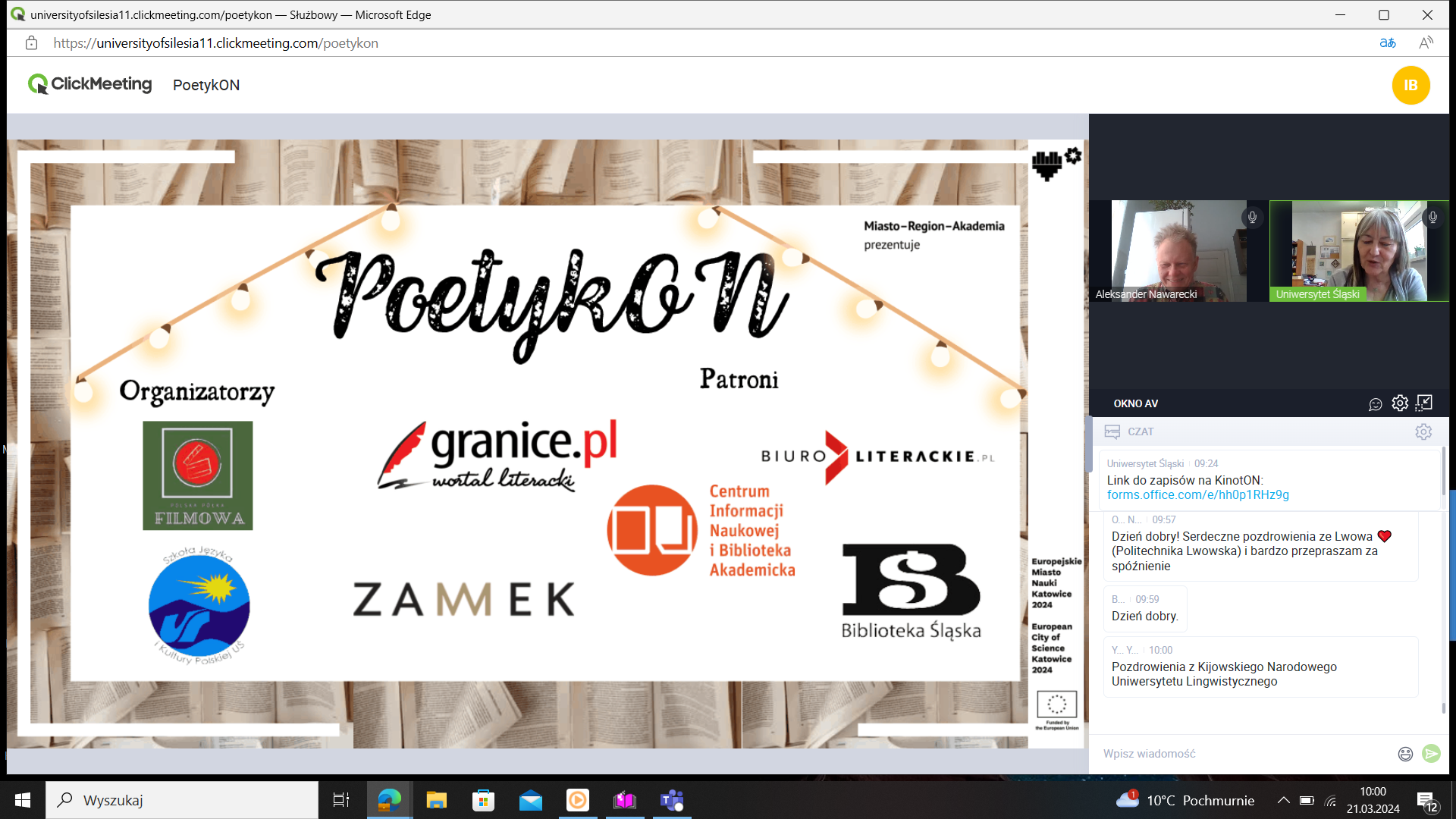
Task: Open KinotON signup forms.office.com link
Action: pyautogui.click(x=1197, y=494)
